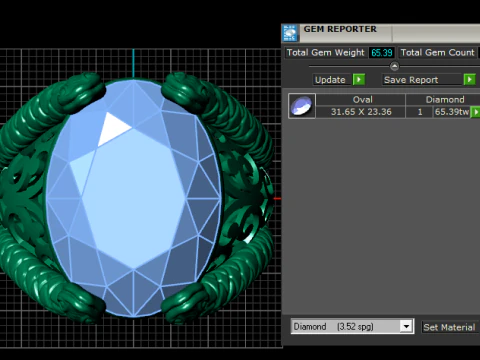The width and height of the screenshot is (480, 360).
Task: Click the Total Gem Count label
Action: click(437, 53)
